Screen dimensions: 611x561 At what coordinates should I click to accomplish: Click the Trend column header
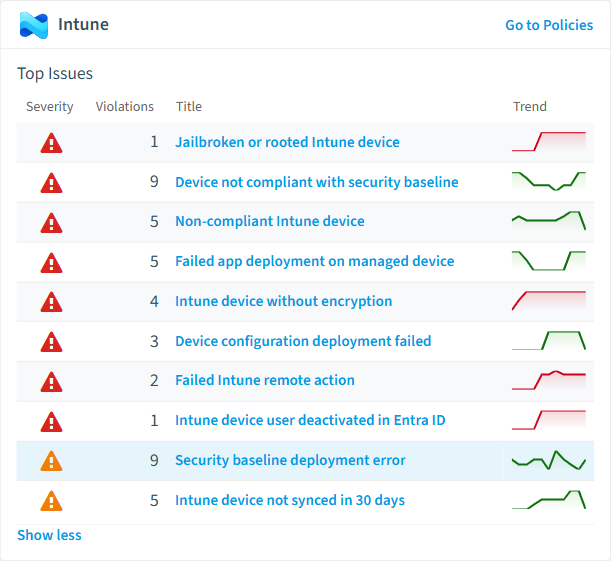coord(530,107)
